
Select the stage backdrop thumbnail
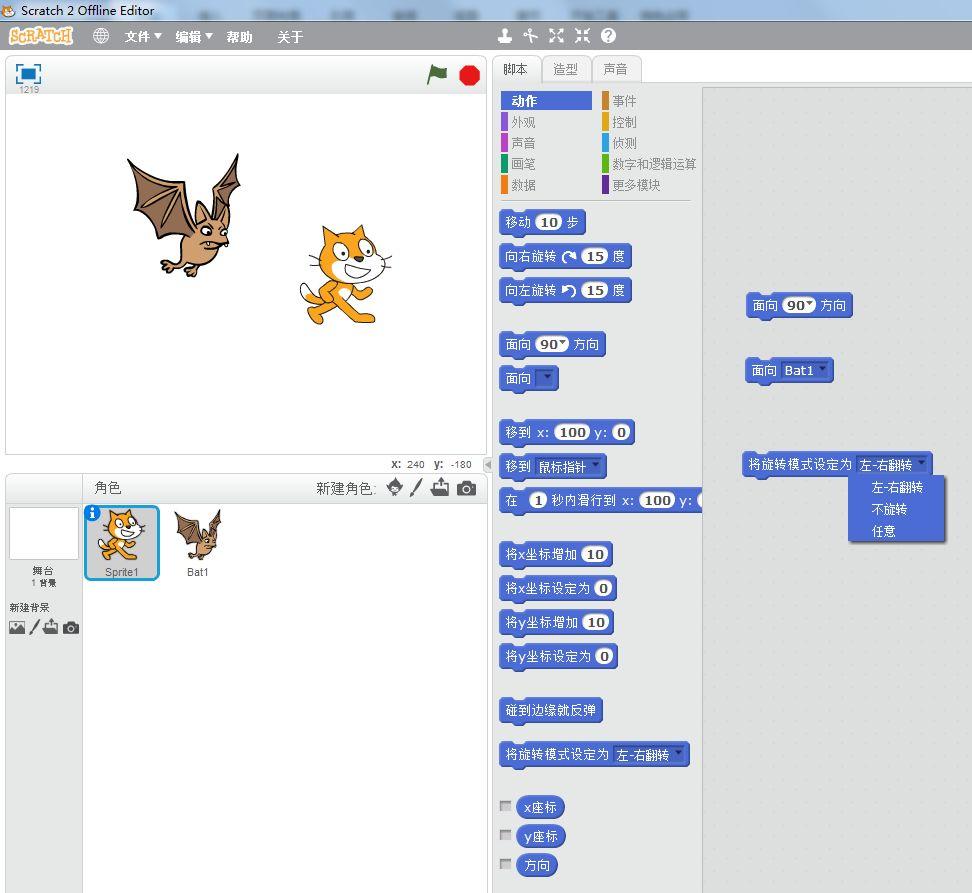click(x=43, y=534)
